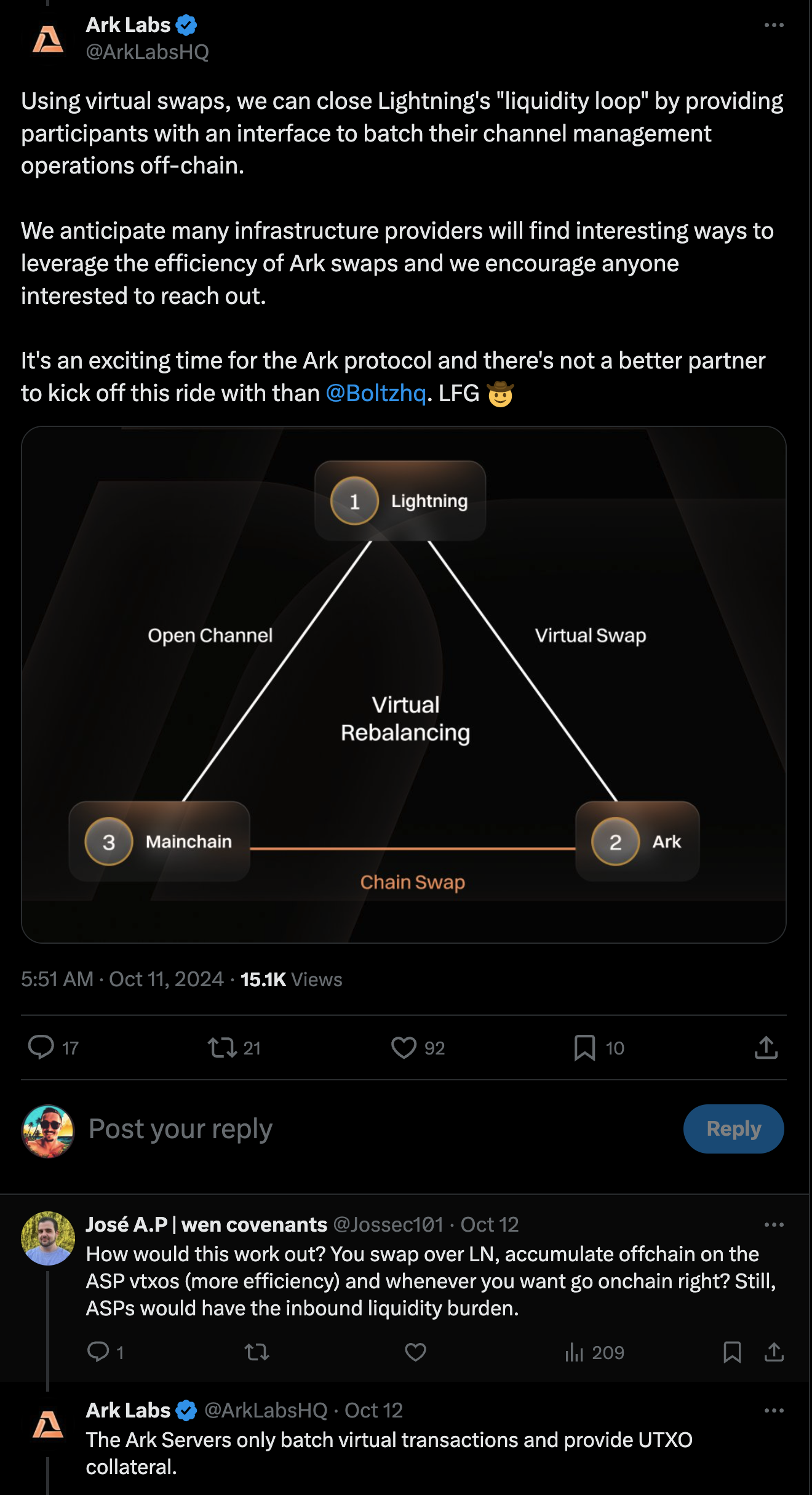Open more options on José's reply

pyautogui.click(x=774, y=1224)
